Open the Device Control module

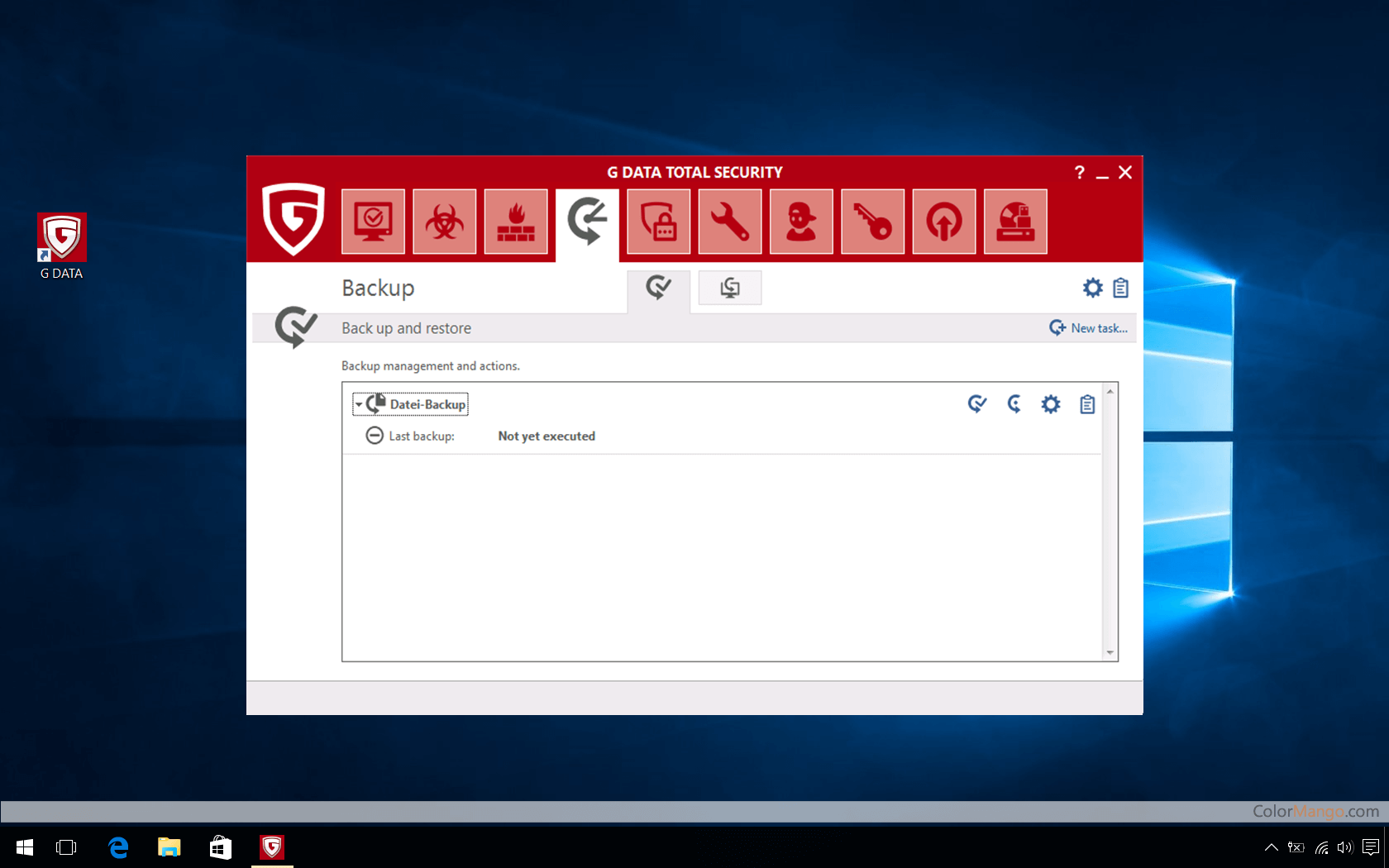(x=1014, y=222)
